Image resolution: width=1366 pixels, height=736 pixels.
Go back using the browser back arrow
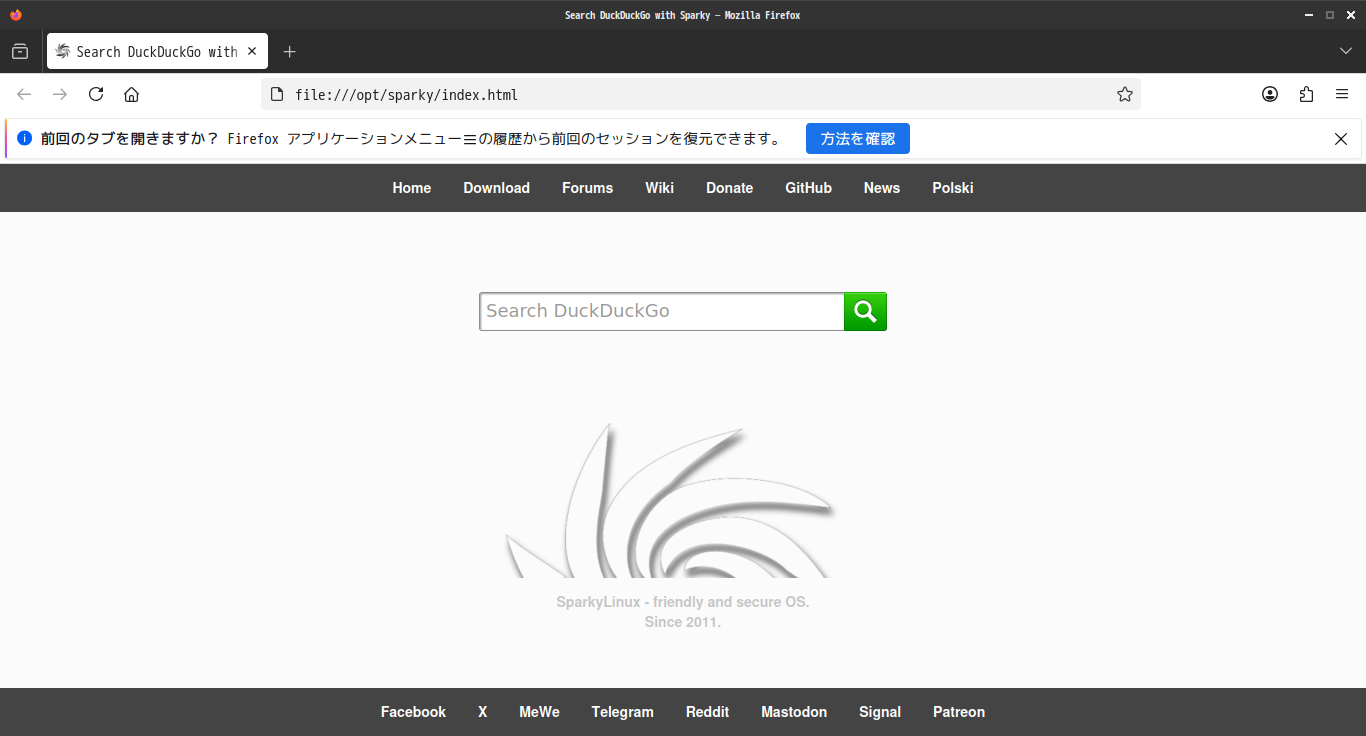(24, 95)
